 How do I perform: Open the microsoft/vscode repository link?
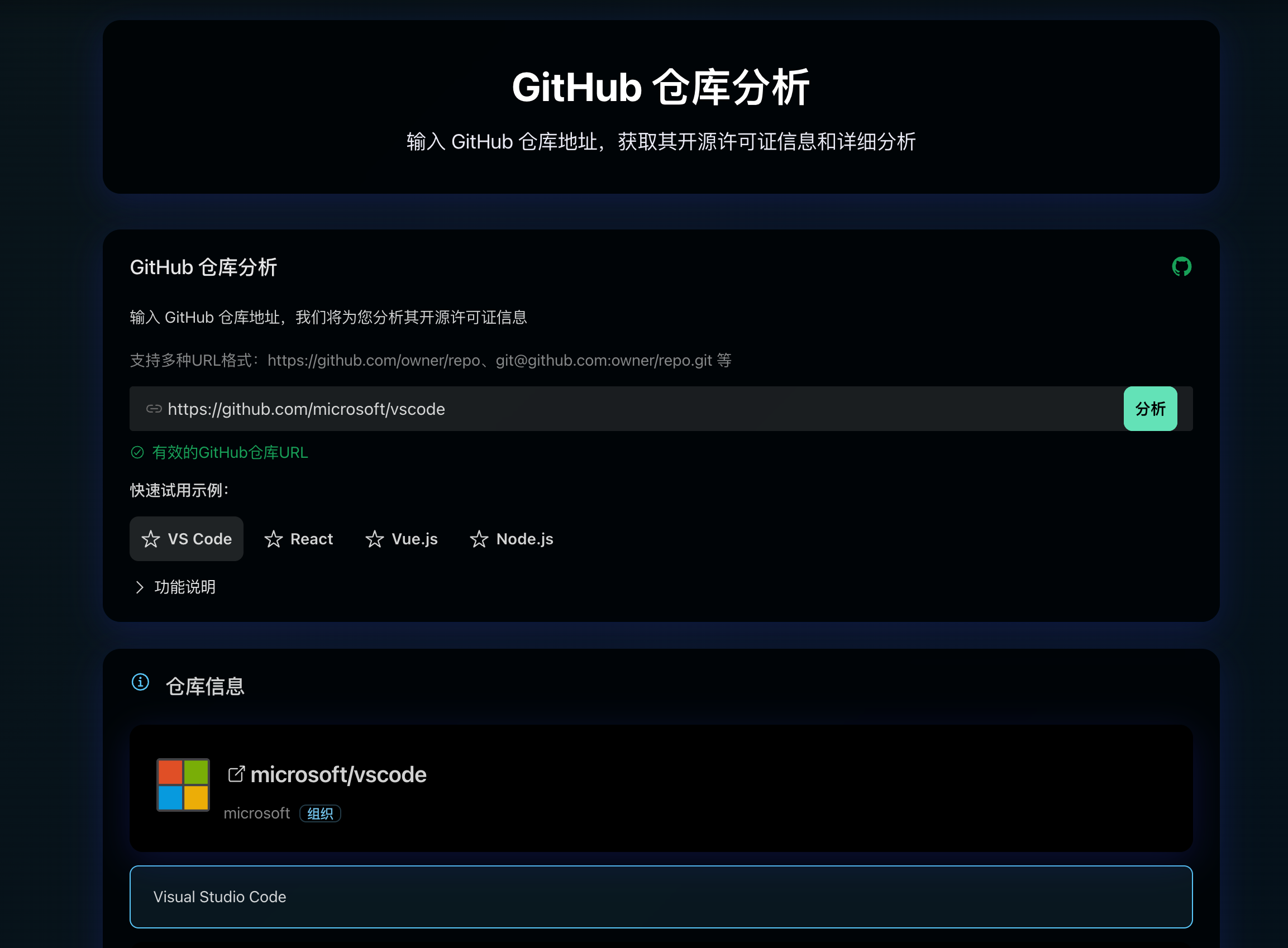(x=338, y=774)
